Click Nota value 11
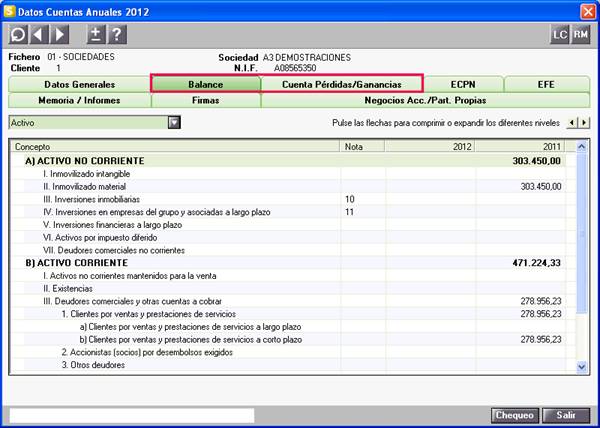This screenshot has height=428, width=600. (349, 212)
